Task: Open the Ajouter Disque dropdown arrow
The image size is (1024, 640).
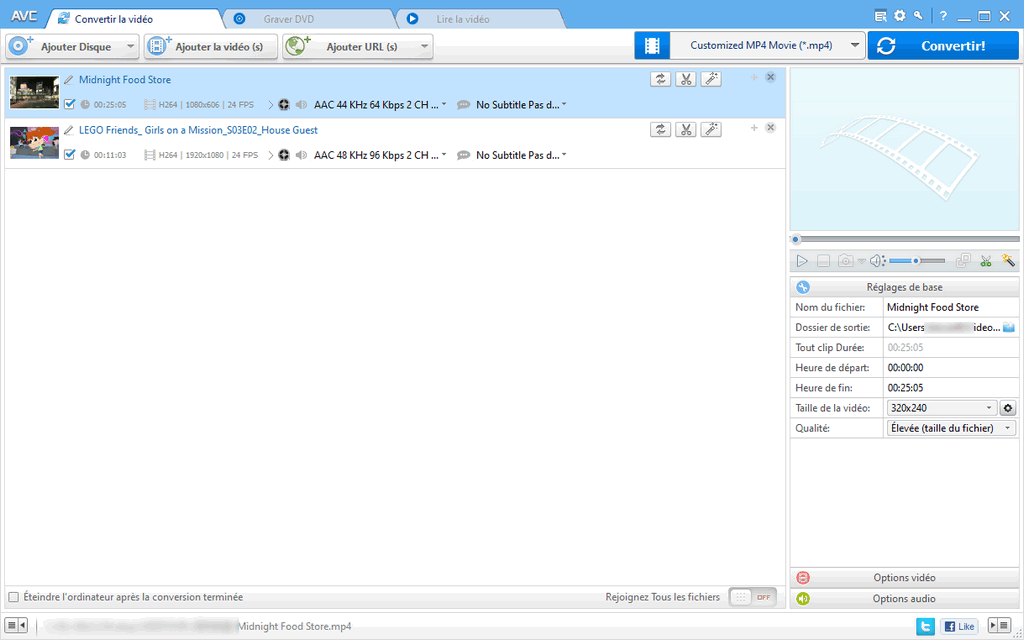Action: coord(130,46)
